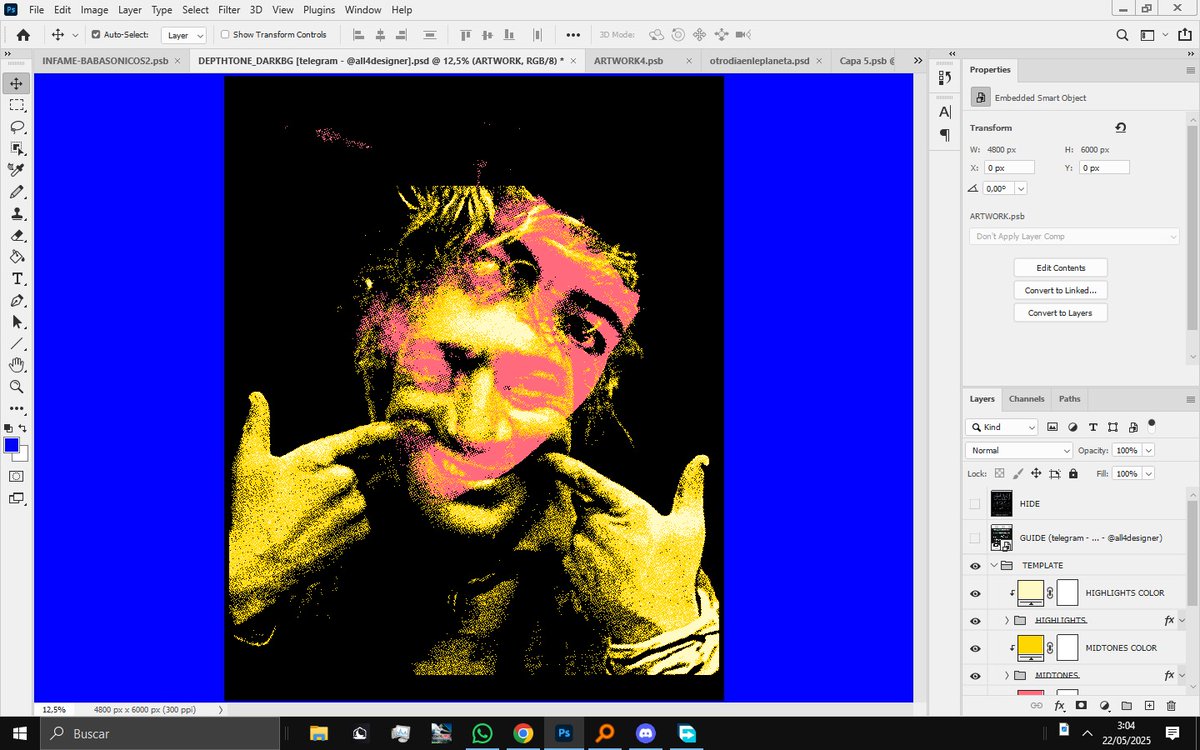
Task: Select the Hand tool
Action: (x=17, y=365)
